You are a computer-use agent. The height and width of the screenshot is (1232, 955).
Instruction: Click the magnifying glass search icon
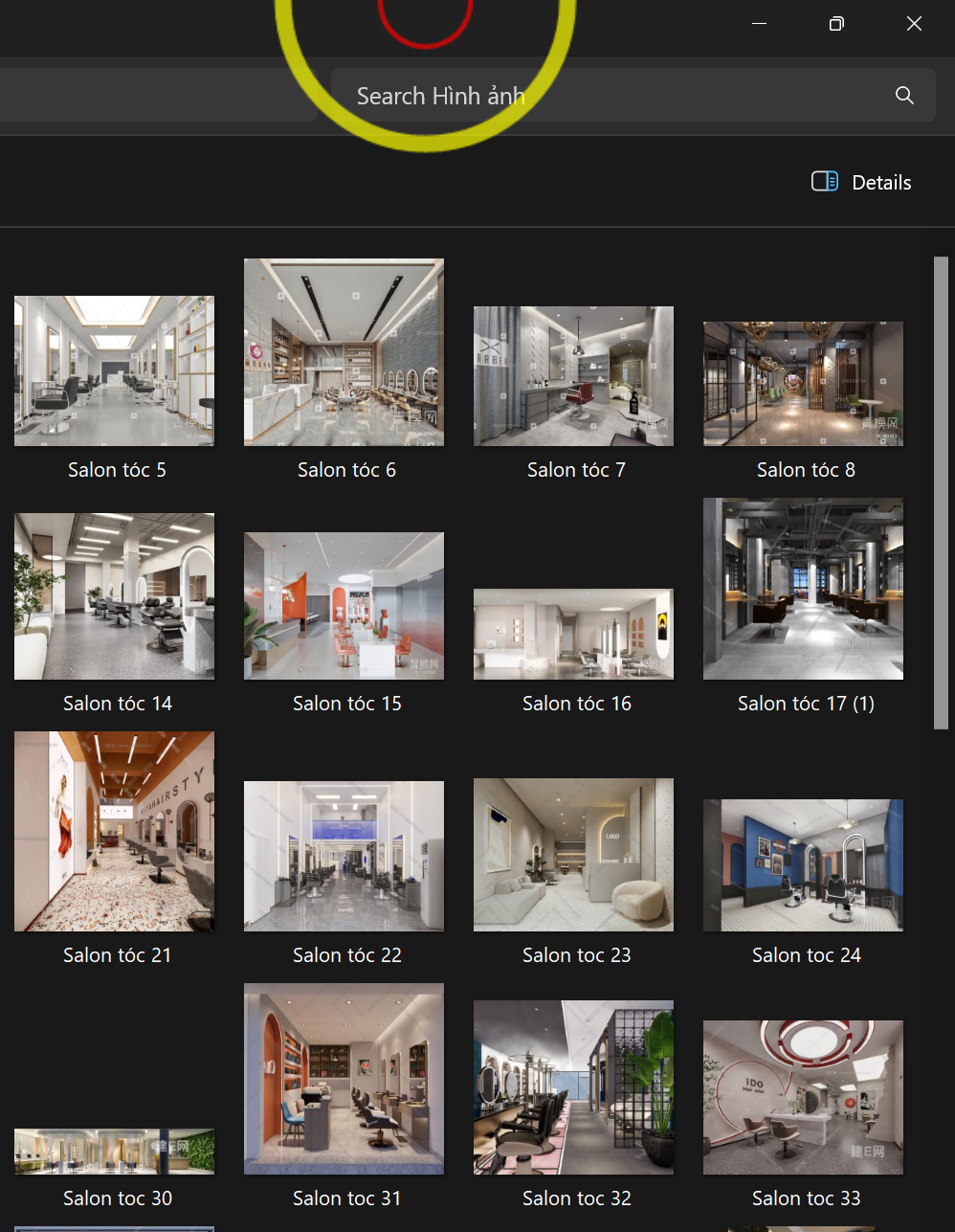pos(904,95)
